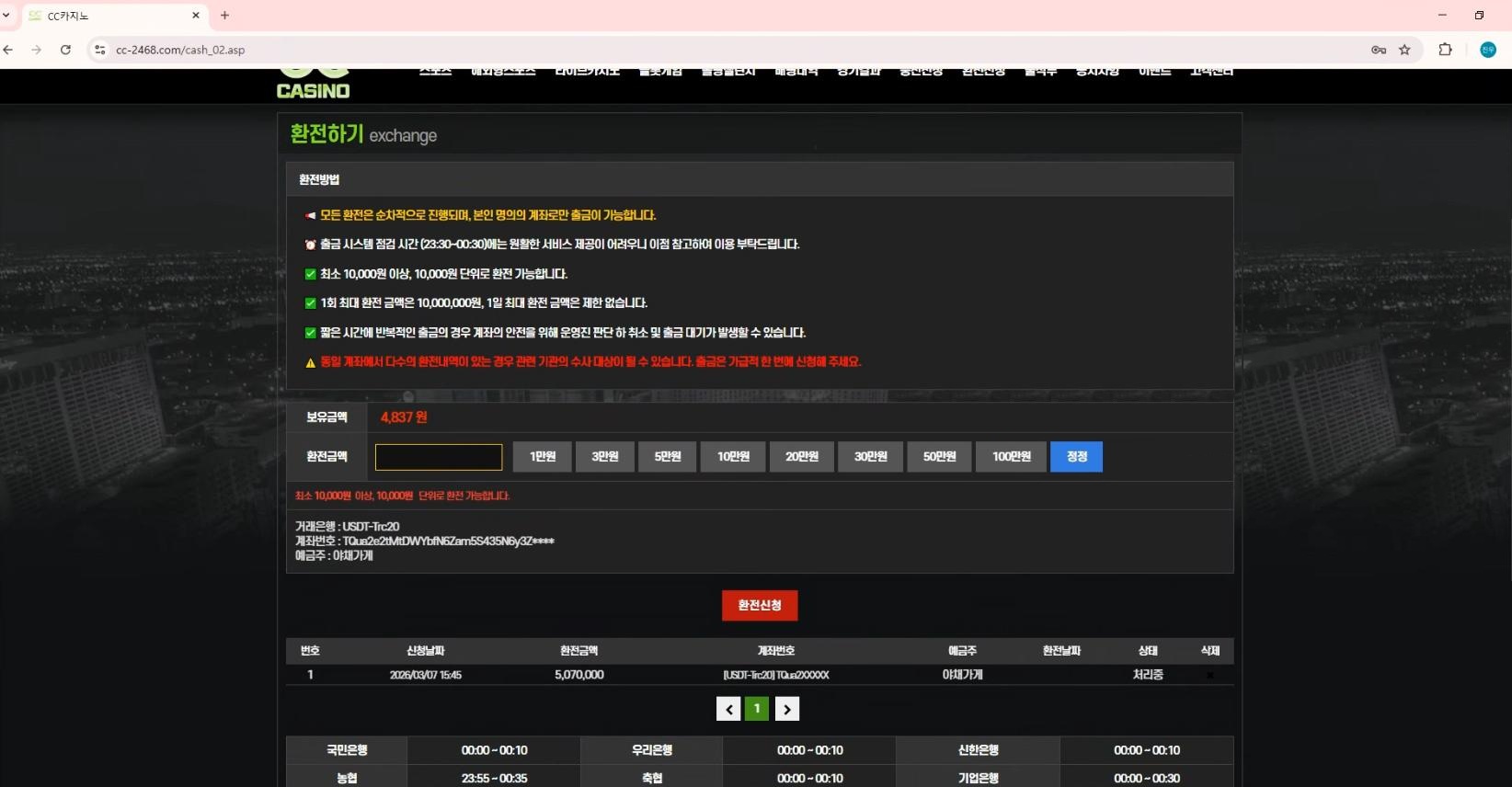
Task: Open the site information icon in the address bar
Action: coord(100,50)
